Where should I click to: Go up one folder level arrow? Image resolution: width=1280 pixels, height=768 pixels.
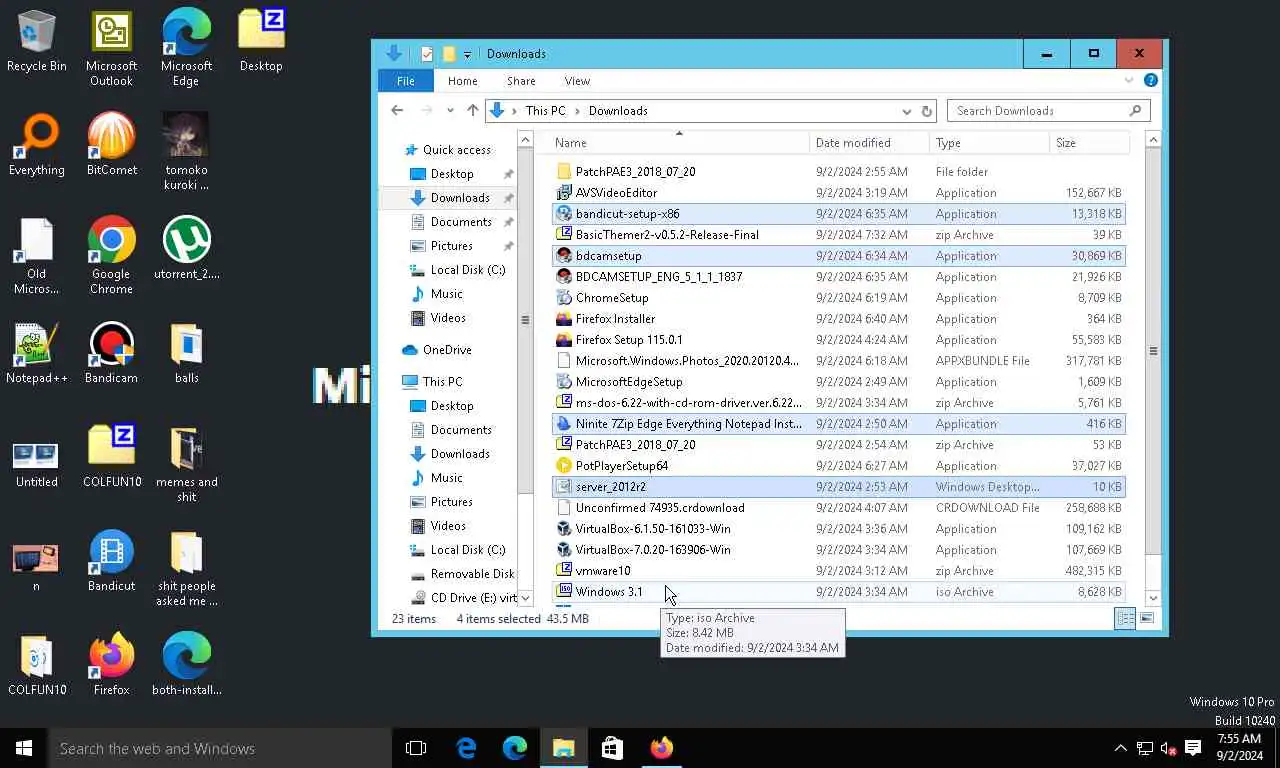[x=473, y=111]
